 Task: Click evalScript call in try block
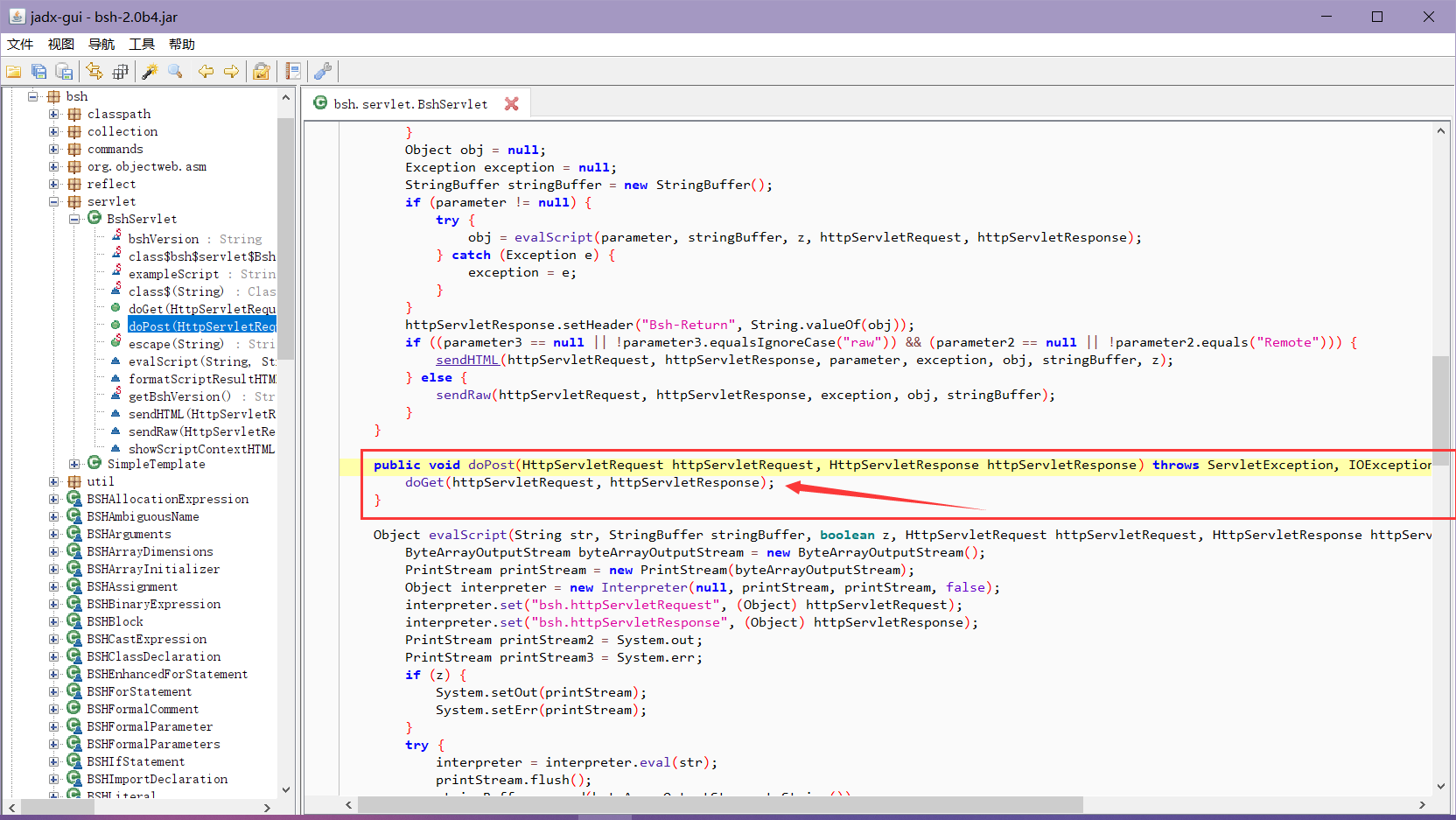point(554,237)
